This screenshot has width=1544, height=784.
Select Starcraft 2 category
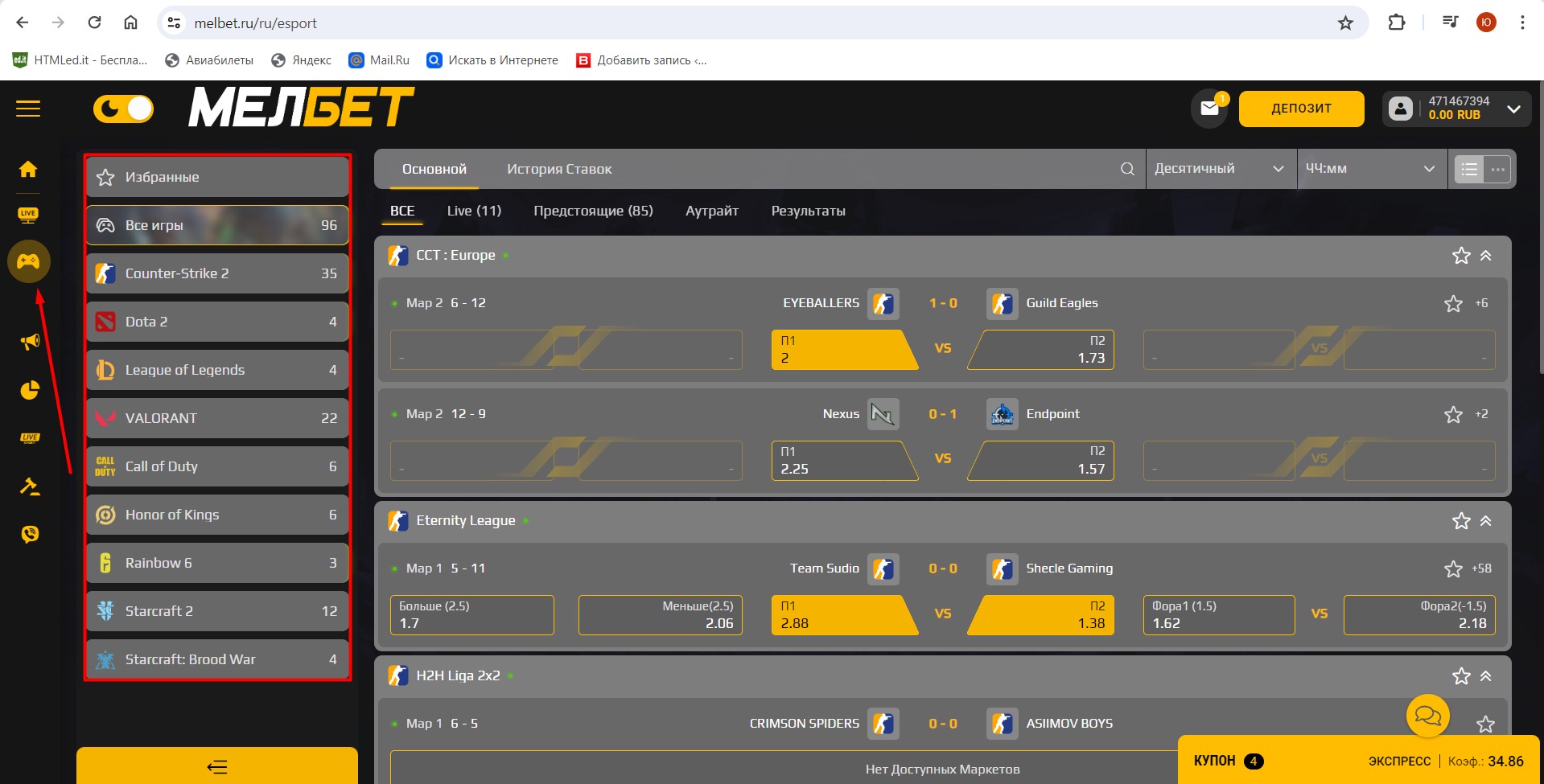click(217, 611)
